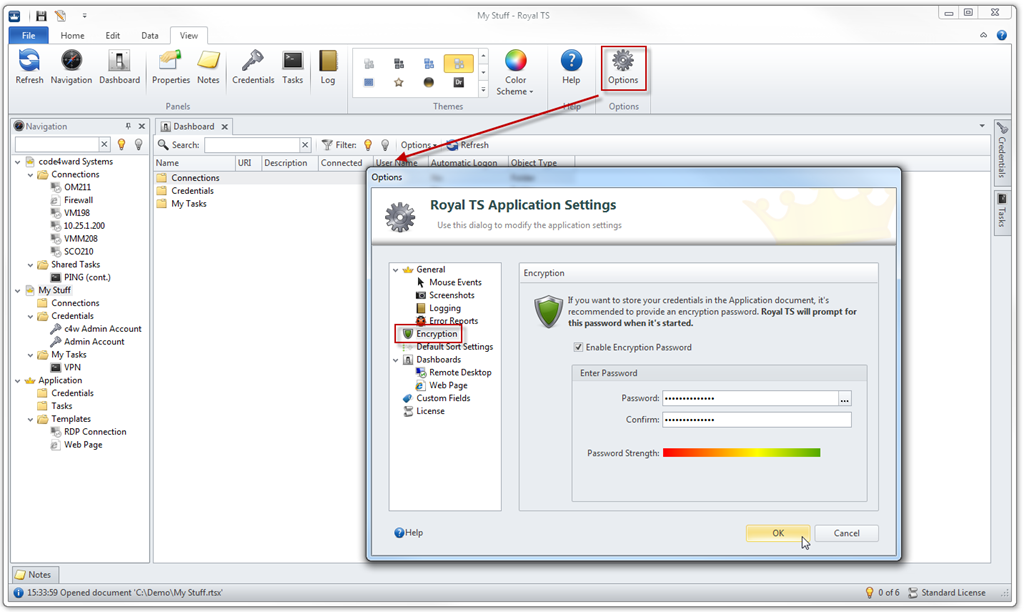The width and height of the screenshot is (1024, 612).
Task: Select Screenshots in Options tree
Action: [x=451, y=295]
